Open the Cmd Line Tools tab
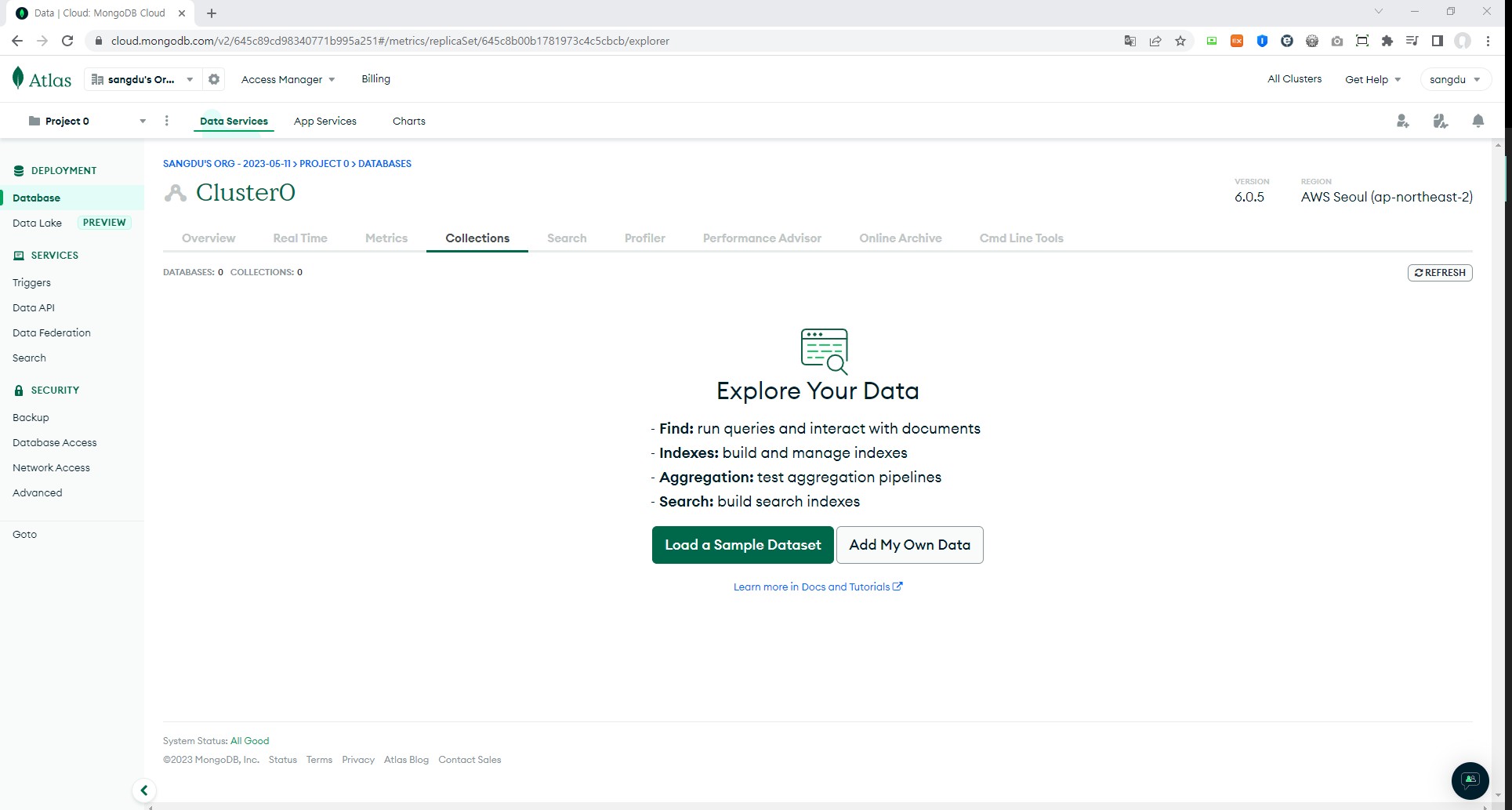The width and height of the screenshot is (1512, 810). 1021,238
